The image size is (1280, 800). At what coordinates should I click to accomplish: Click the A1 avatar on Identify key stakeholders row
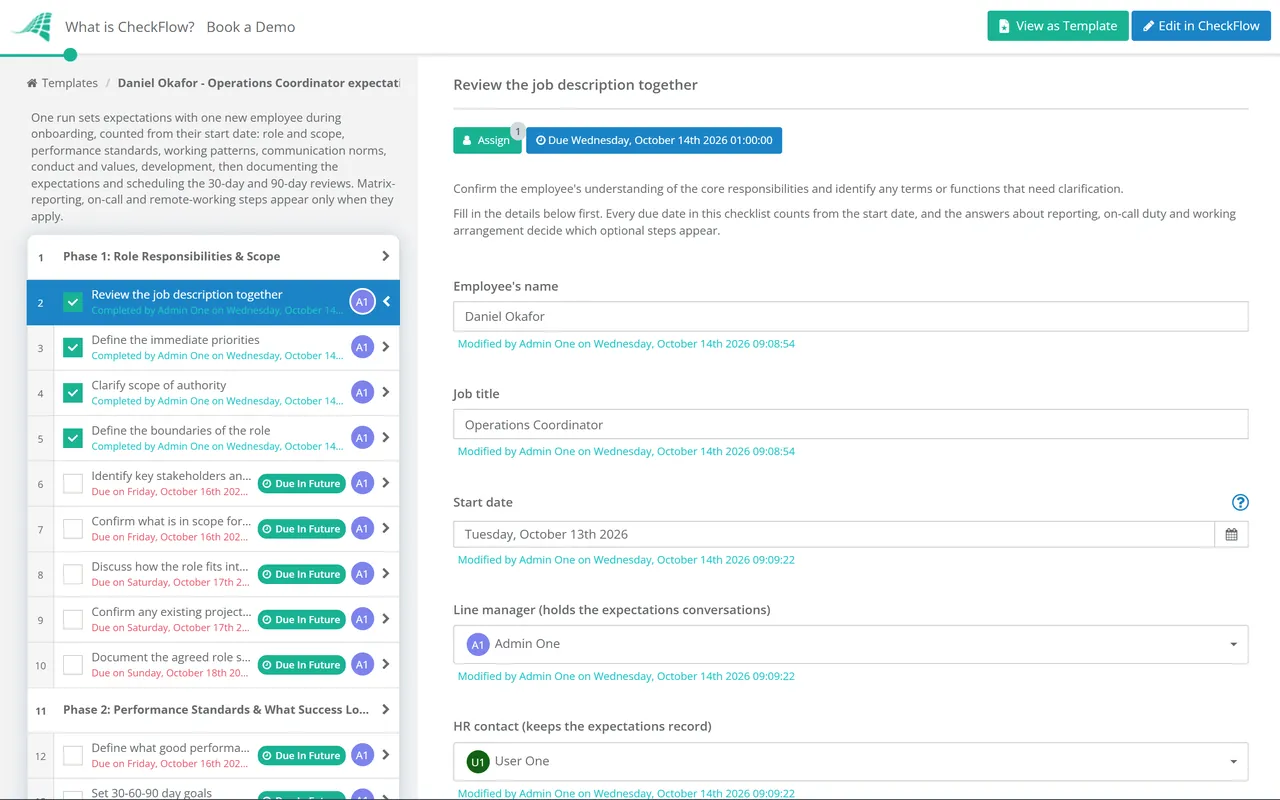click(362, 483)
